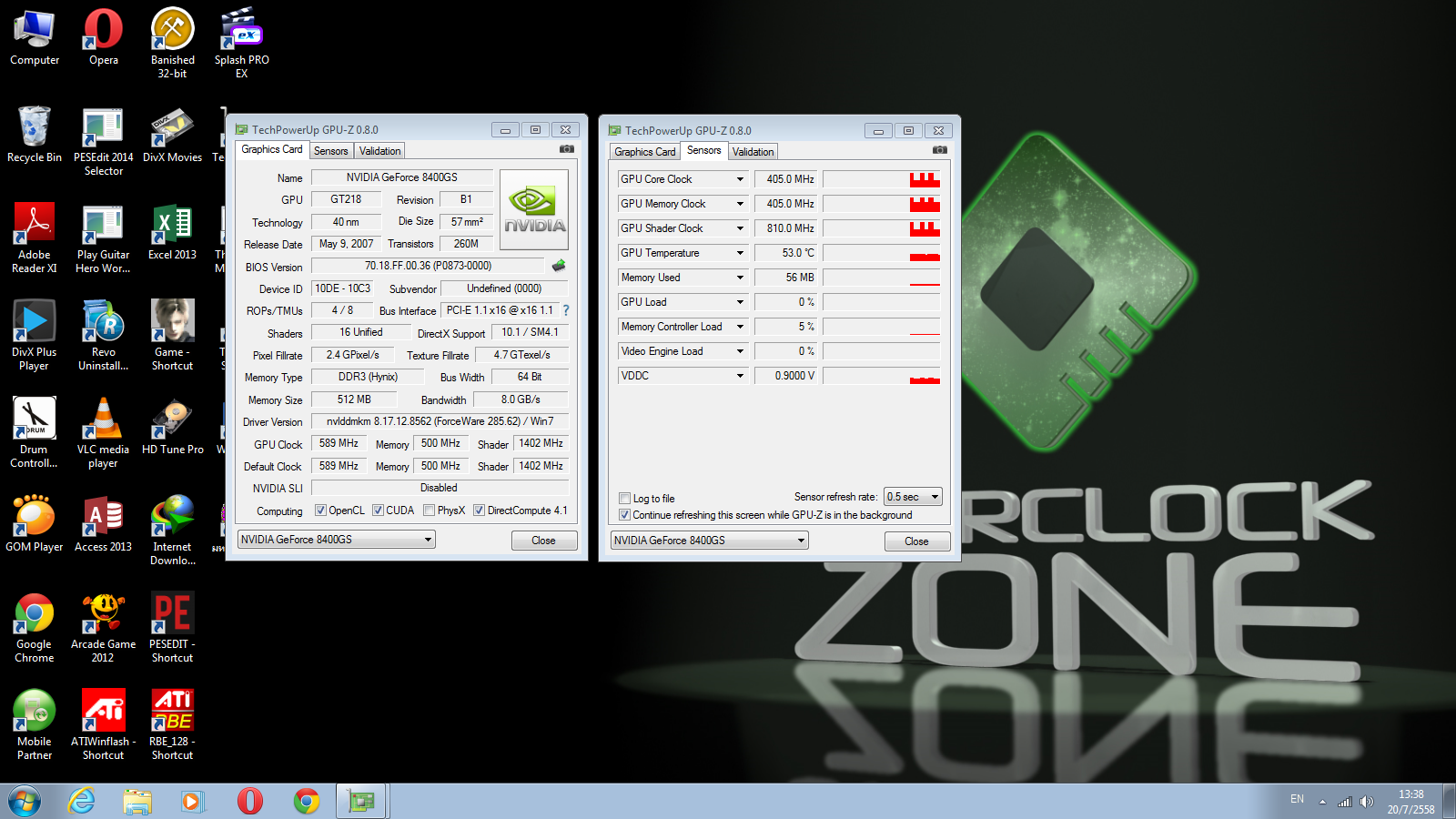The image size is (1456, 819).
Task: Expand the Video Engine Load dropdown
Action: click(x=740, y=351)
